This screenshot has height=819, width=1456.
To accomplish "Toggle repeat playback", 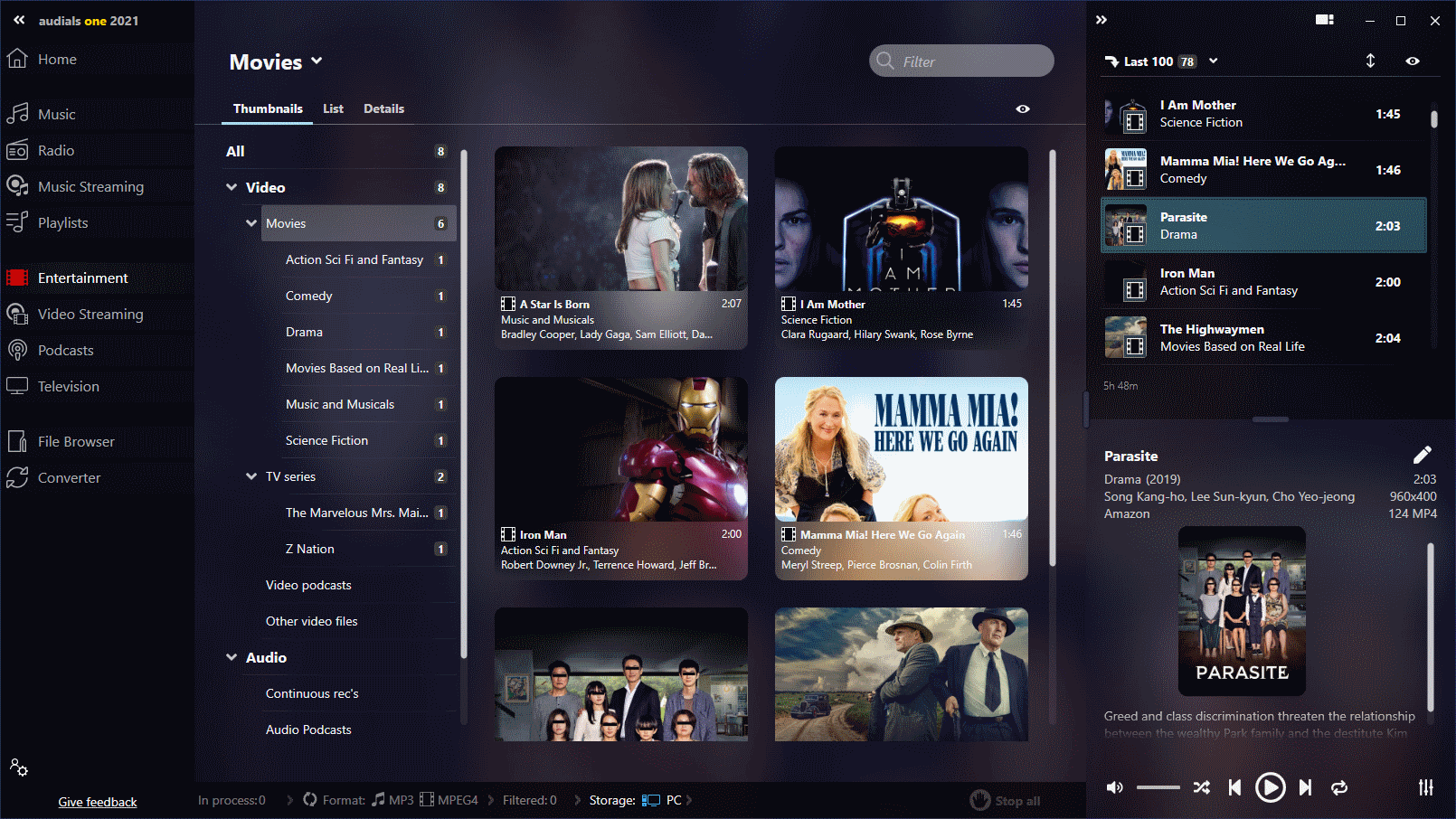I will coord(1339,787).
